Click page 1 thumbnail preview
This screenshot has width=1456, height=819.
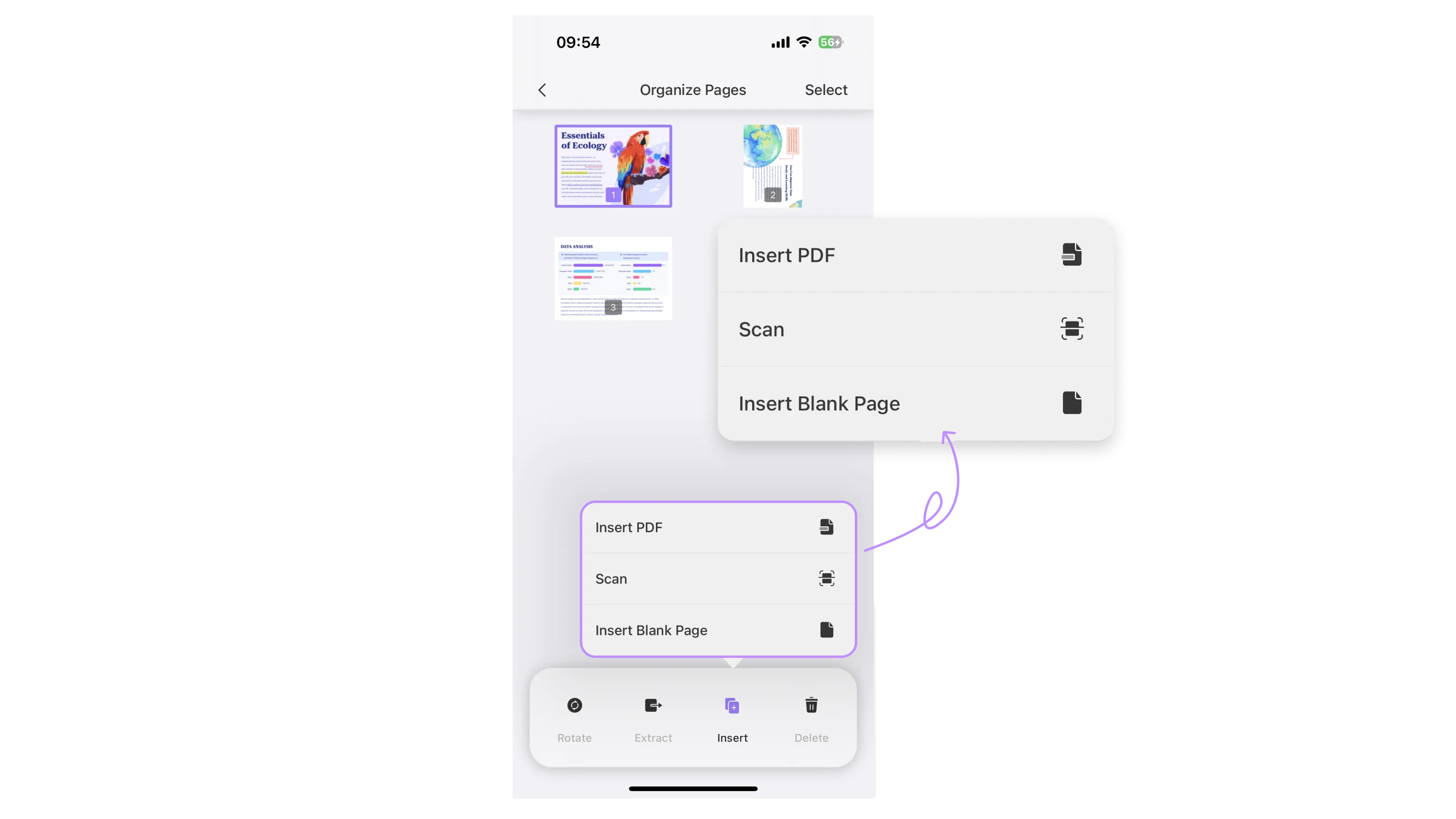point(613,165)
